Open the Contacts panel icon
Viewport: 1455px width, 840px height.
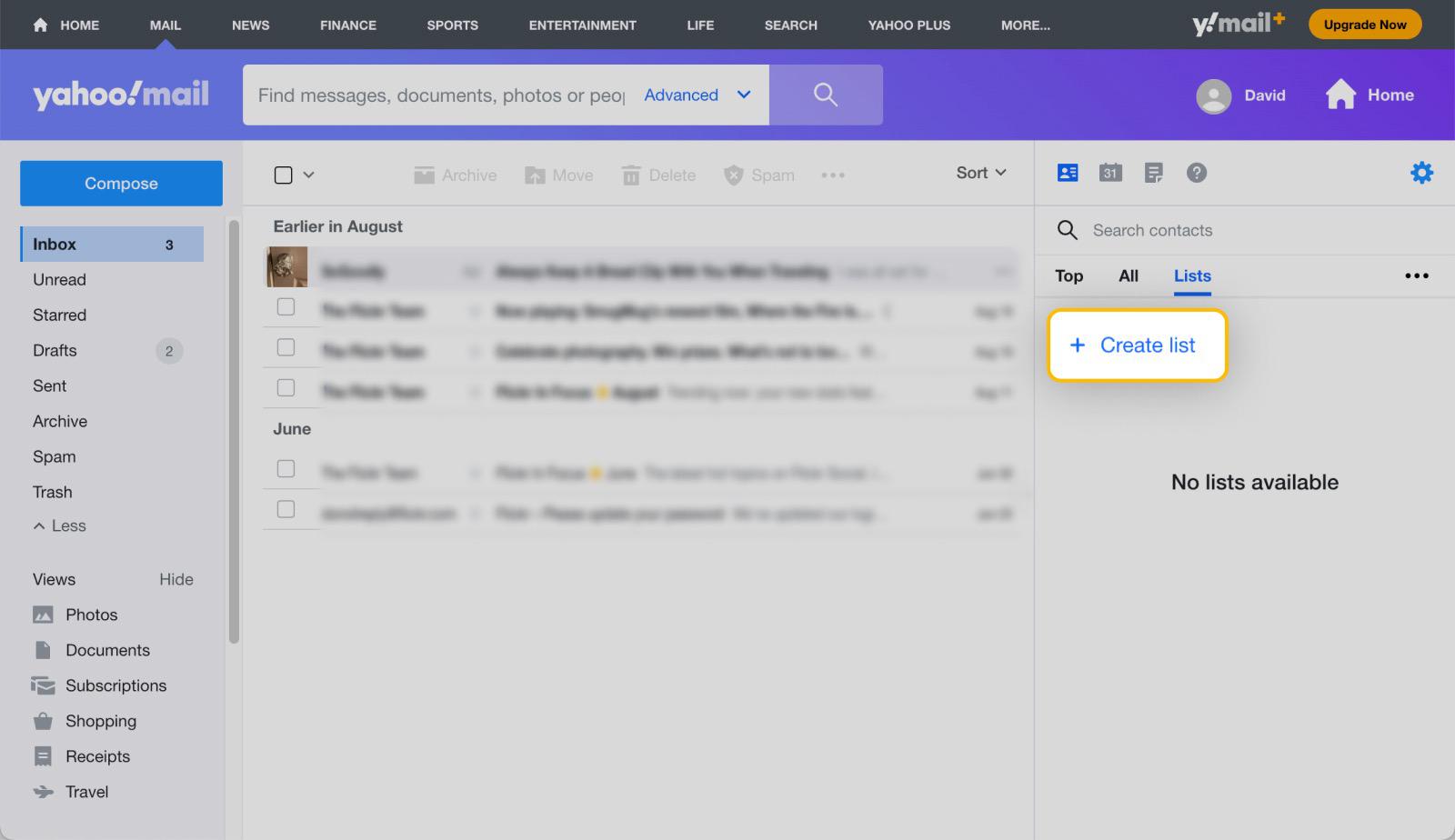pyautogui.click(x=1067, y=172)
